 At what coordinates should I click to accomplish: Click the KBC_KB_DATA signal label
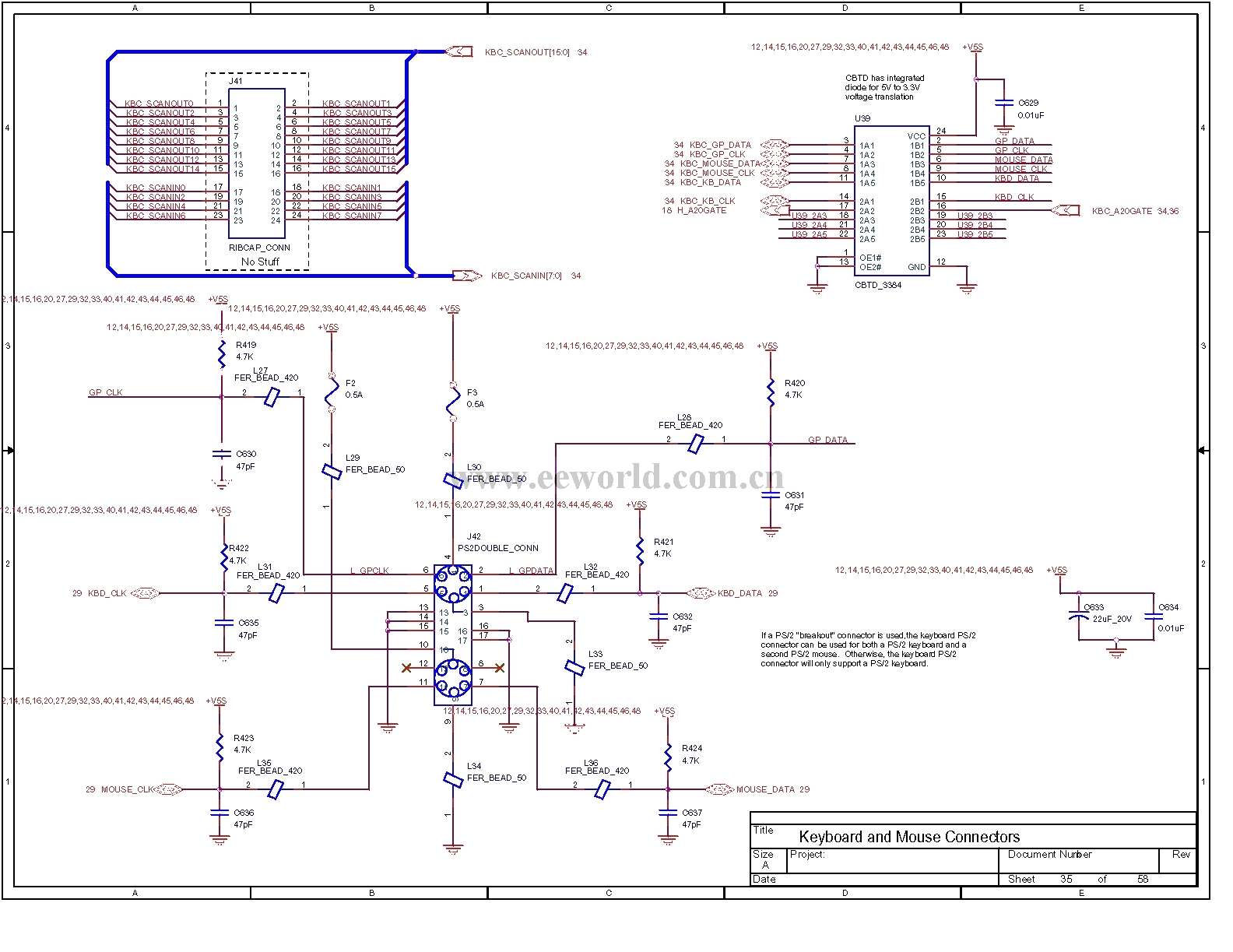711,182
